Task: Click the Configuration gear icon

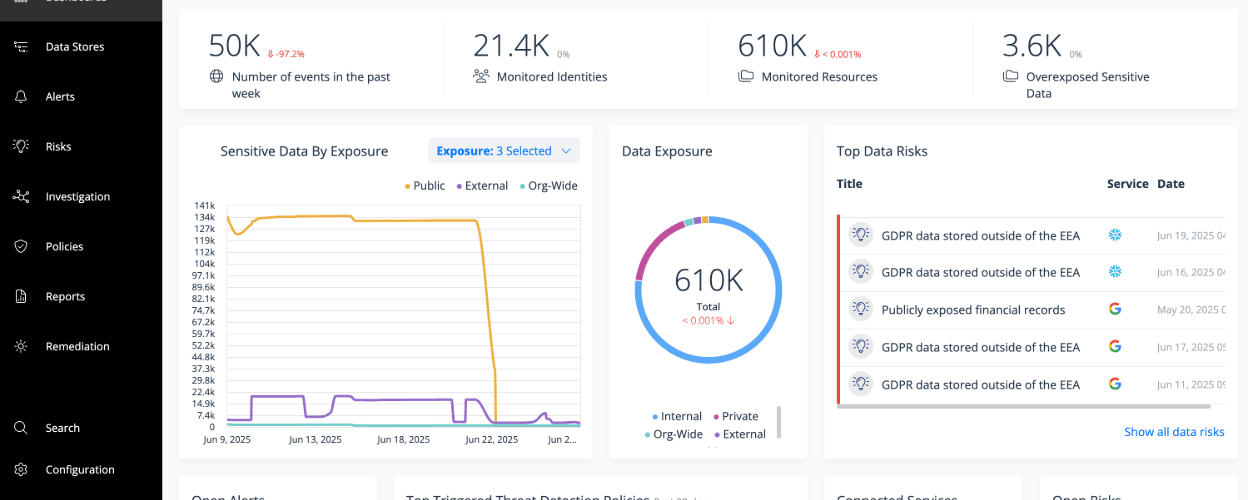Action: pos(21,470)
